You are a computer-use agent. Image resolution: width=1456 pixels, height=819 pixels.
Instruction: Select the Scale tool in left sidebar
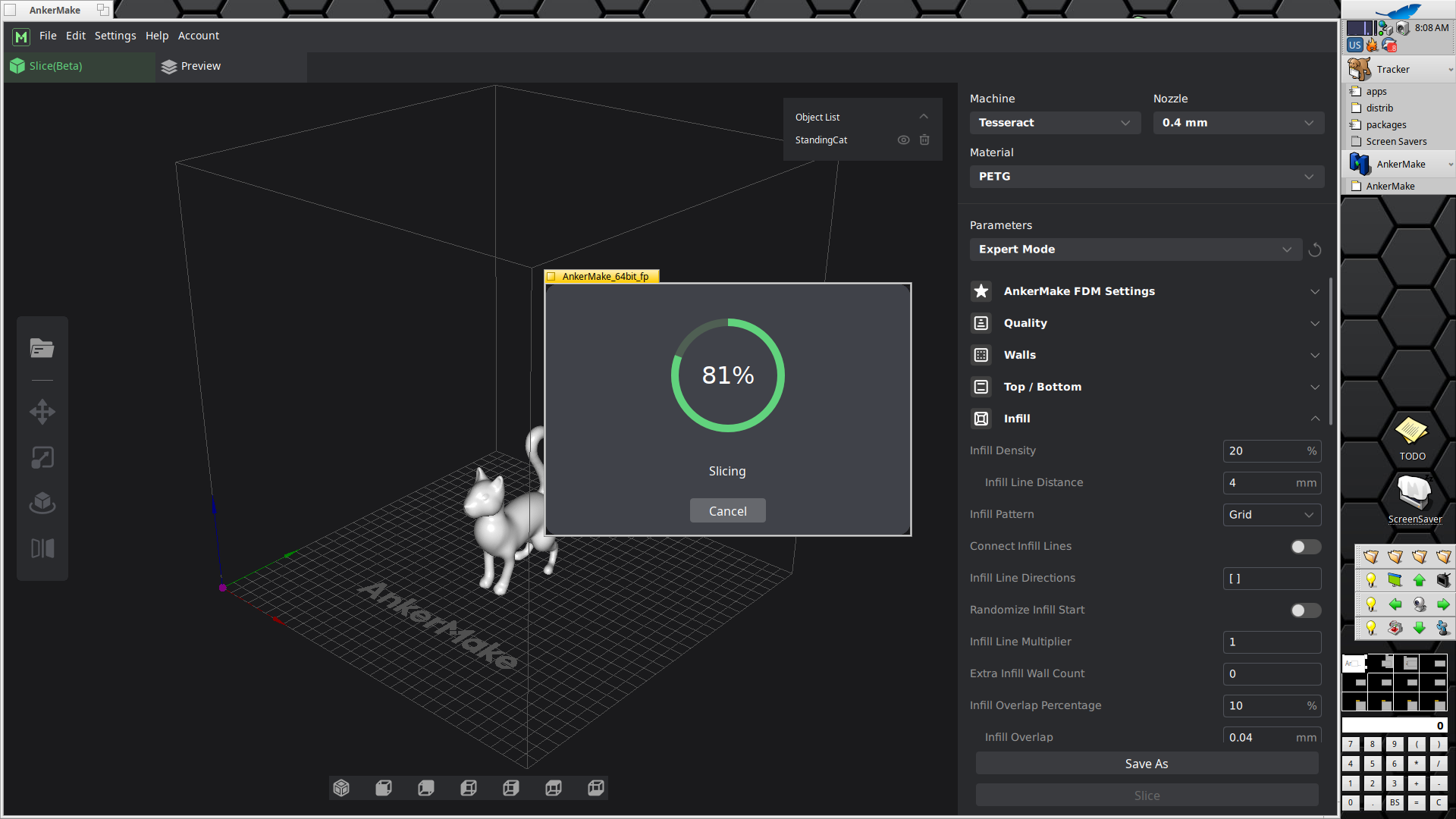[x=42, y=457]
